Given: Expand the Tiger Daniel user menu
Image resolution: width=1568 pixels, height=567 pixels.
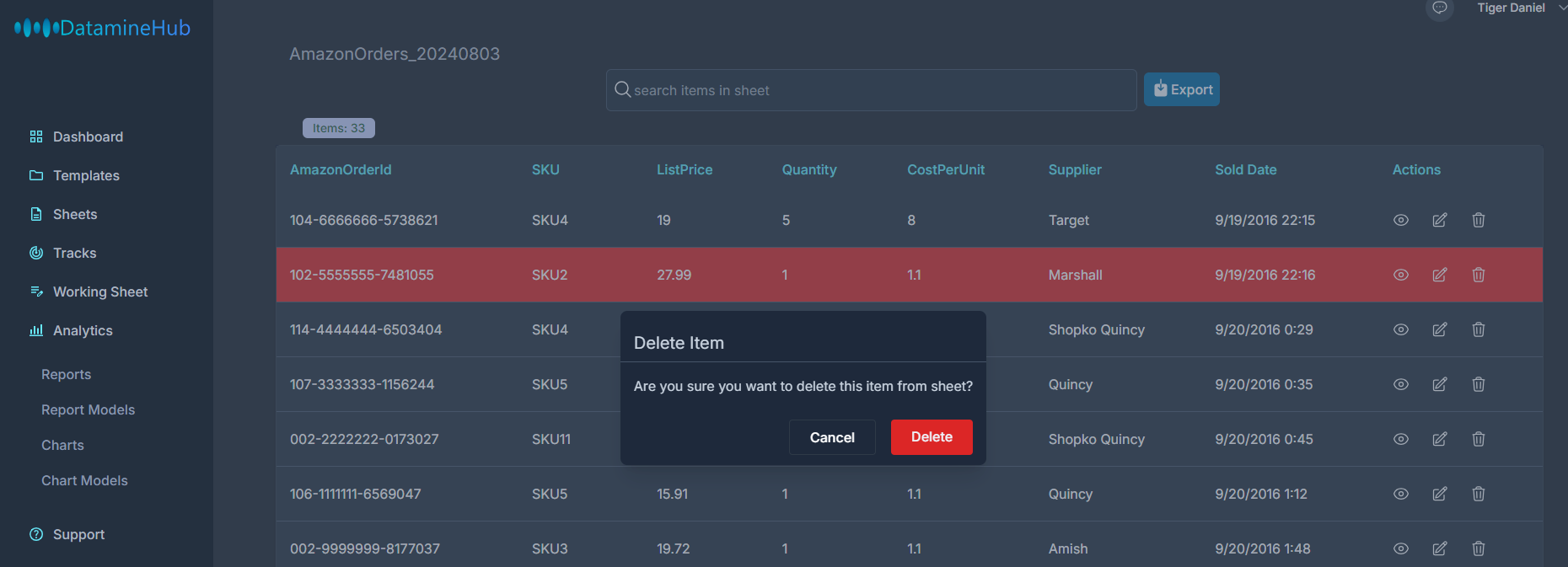Looking at the screenshot, I should 1521,8.
